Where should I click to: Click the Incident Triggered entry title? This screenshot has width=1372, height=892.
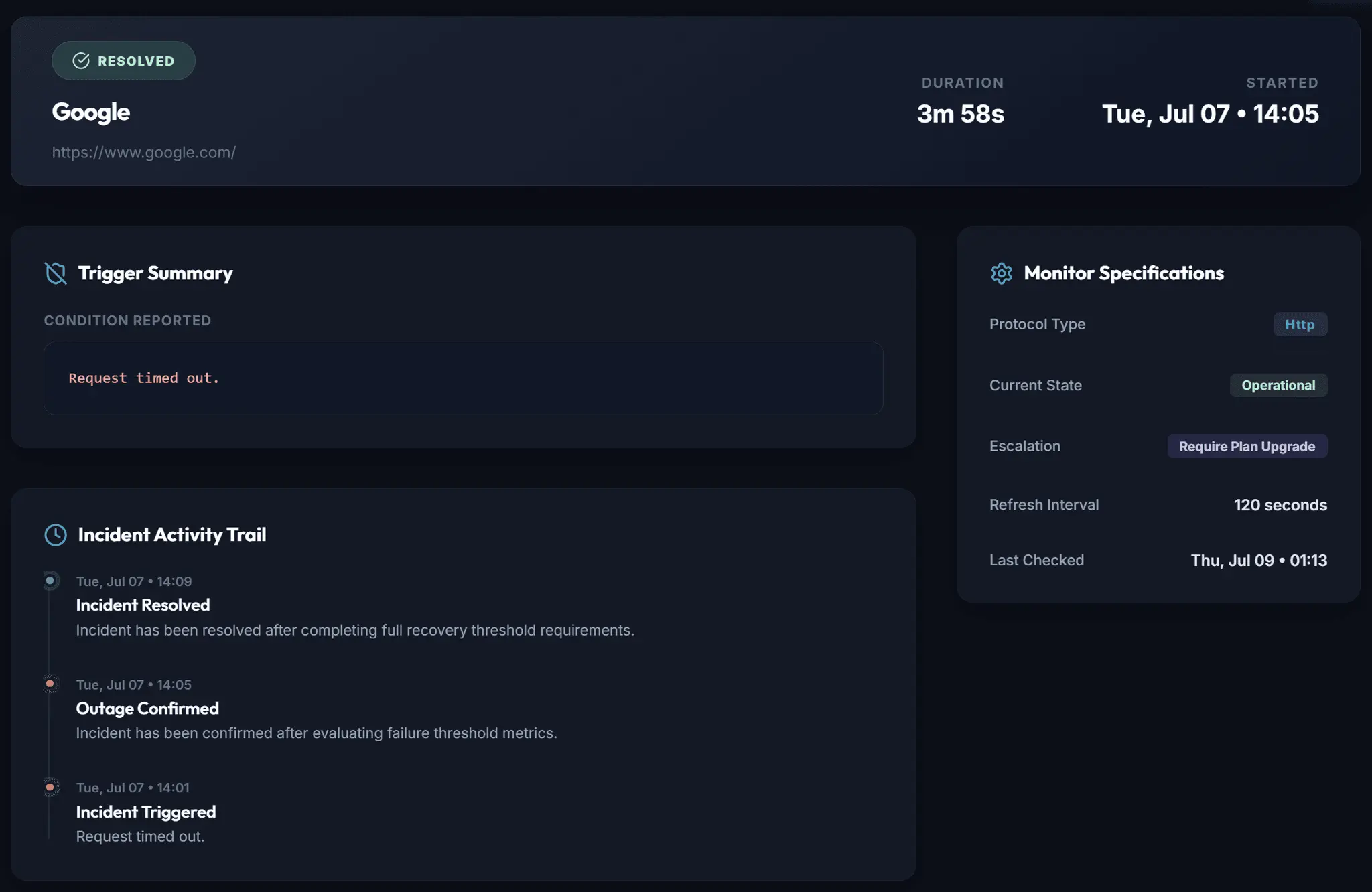(146, 812)
